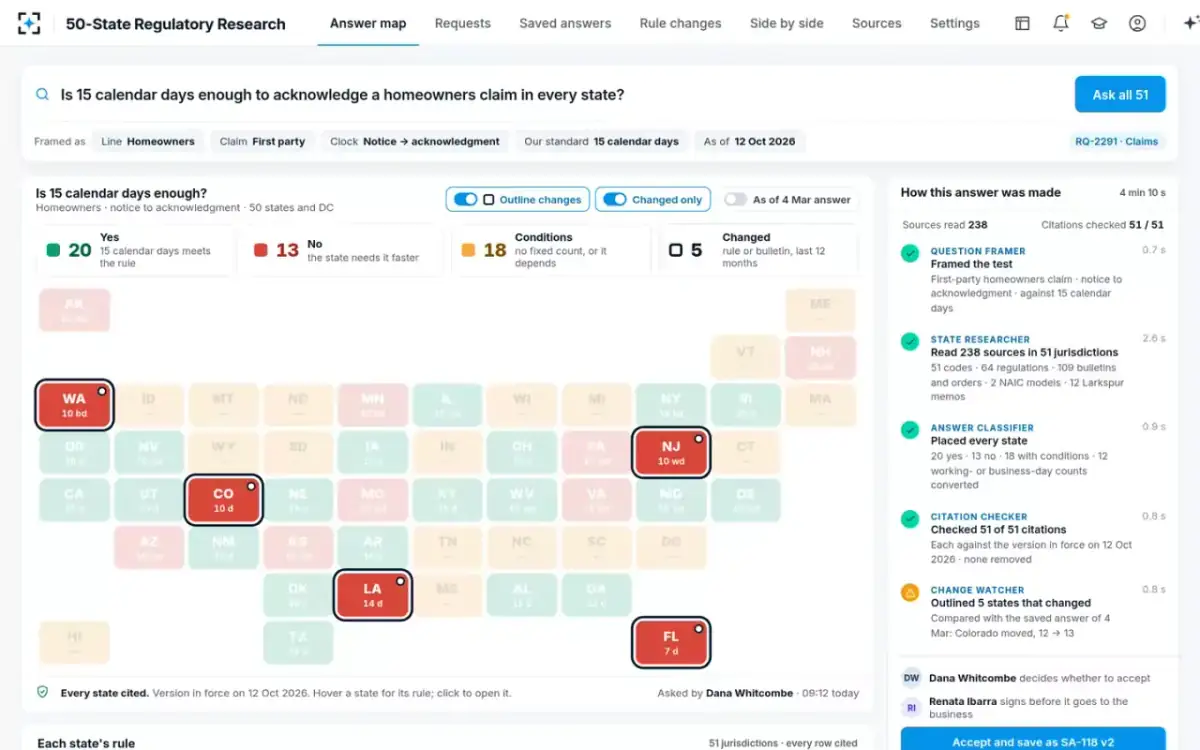This screenshot has width=1200, height=750.
Task: Click Accept and save as SA-118 v2
Action: (1033, 741)
